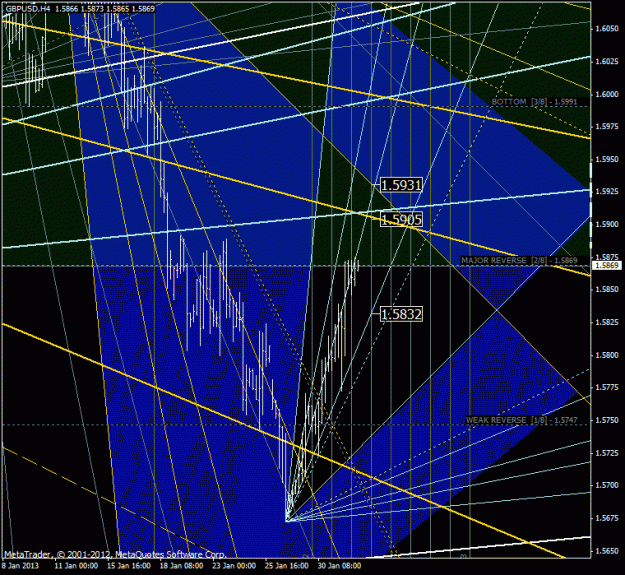Select the WEAK REVERSE [1/8] - 1.5747 label
The width and height of the screenshot is (625, 575).
pyautogui.click(x=521, y=420)
